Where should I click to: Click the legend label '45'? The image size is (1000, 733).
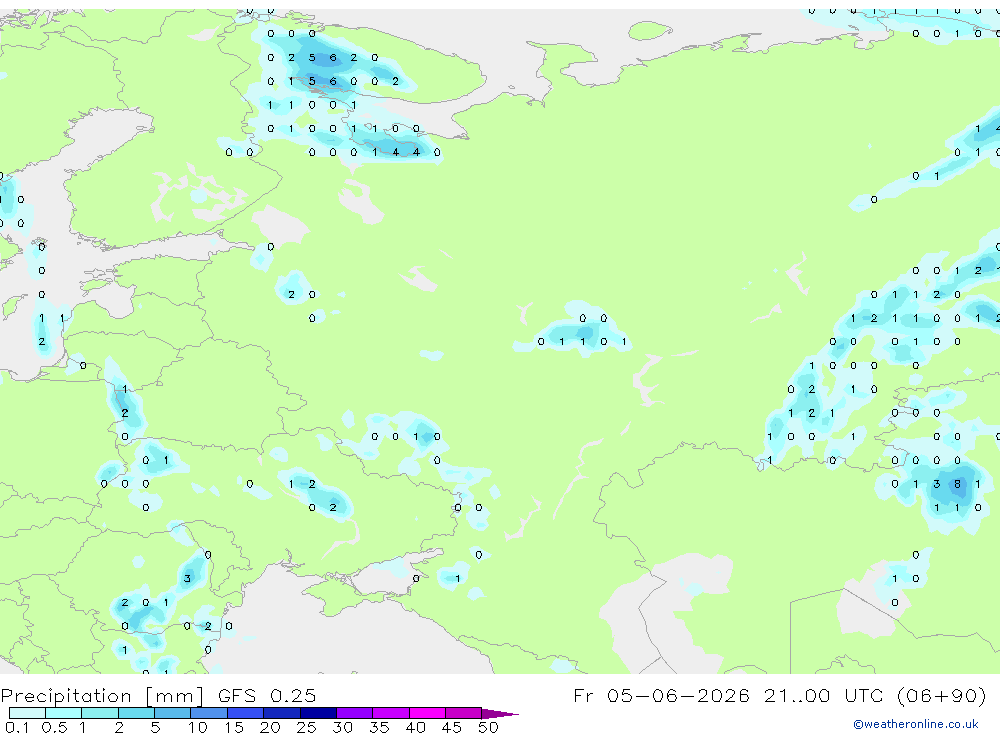coord(452,727)
